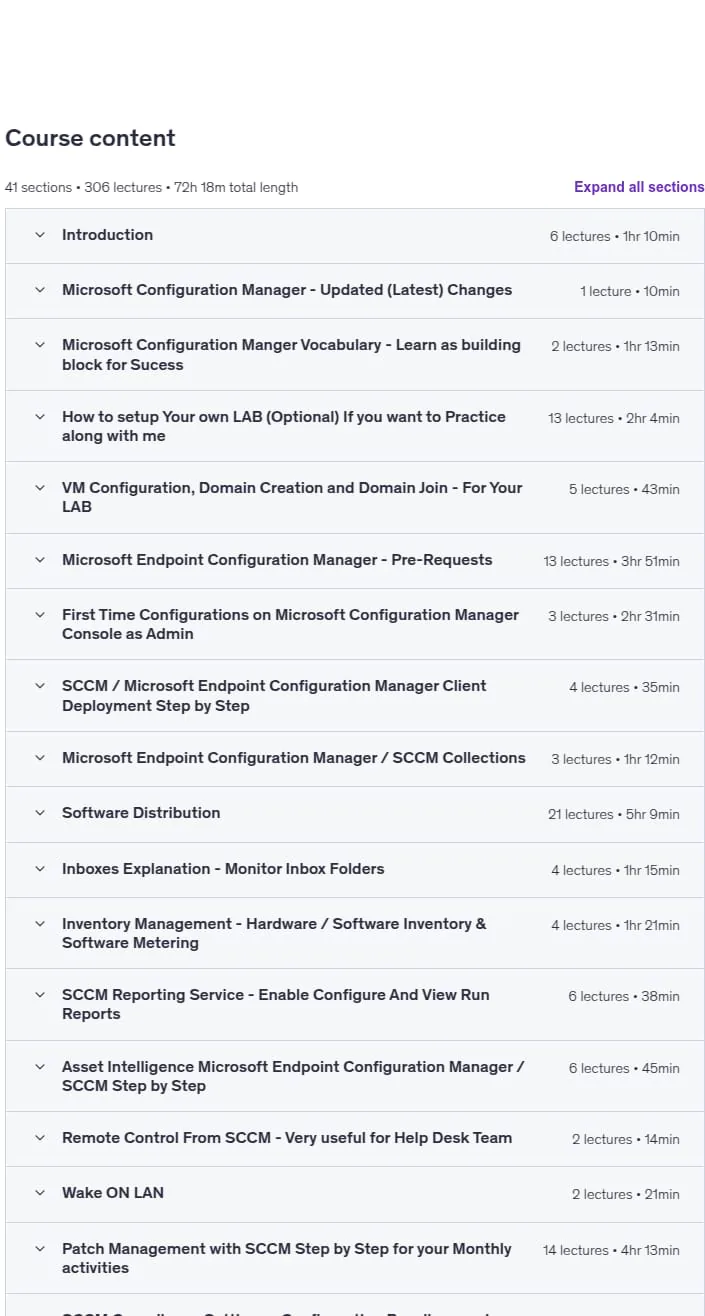Expand chevron for Patch Management with SCCM
This screenshot has width=705, height=1316.
tap(40, 1249)
